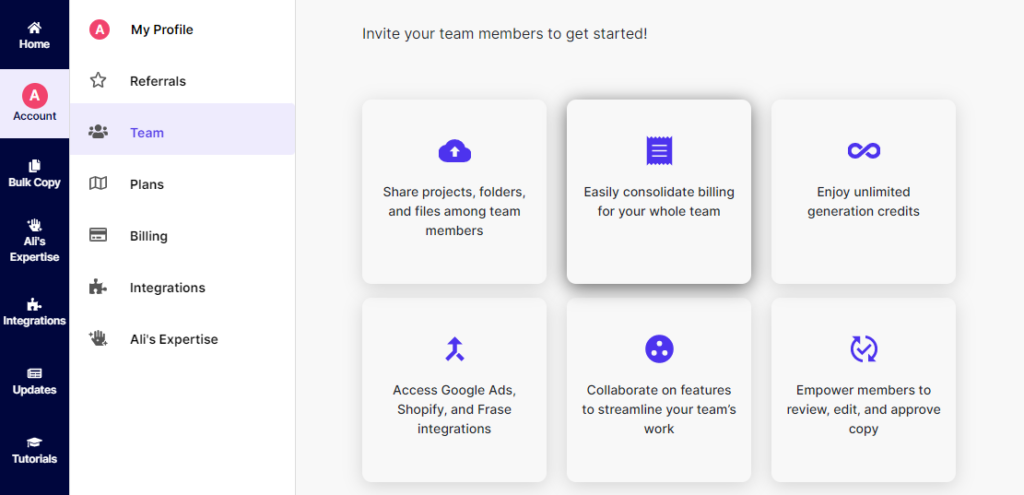Click the Updates newspaper icon
Screen dimensions: 1024x495
[x=34, y=374]
